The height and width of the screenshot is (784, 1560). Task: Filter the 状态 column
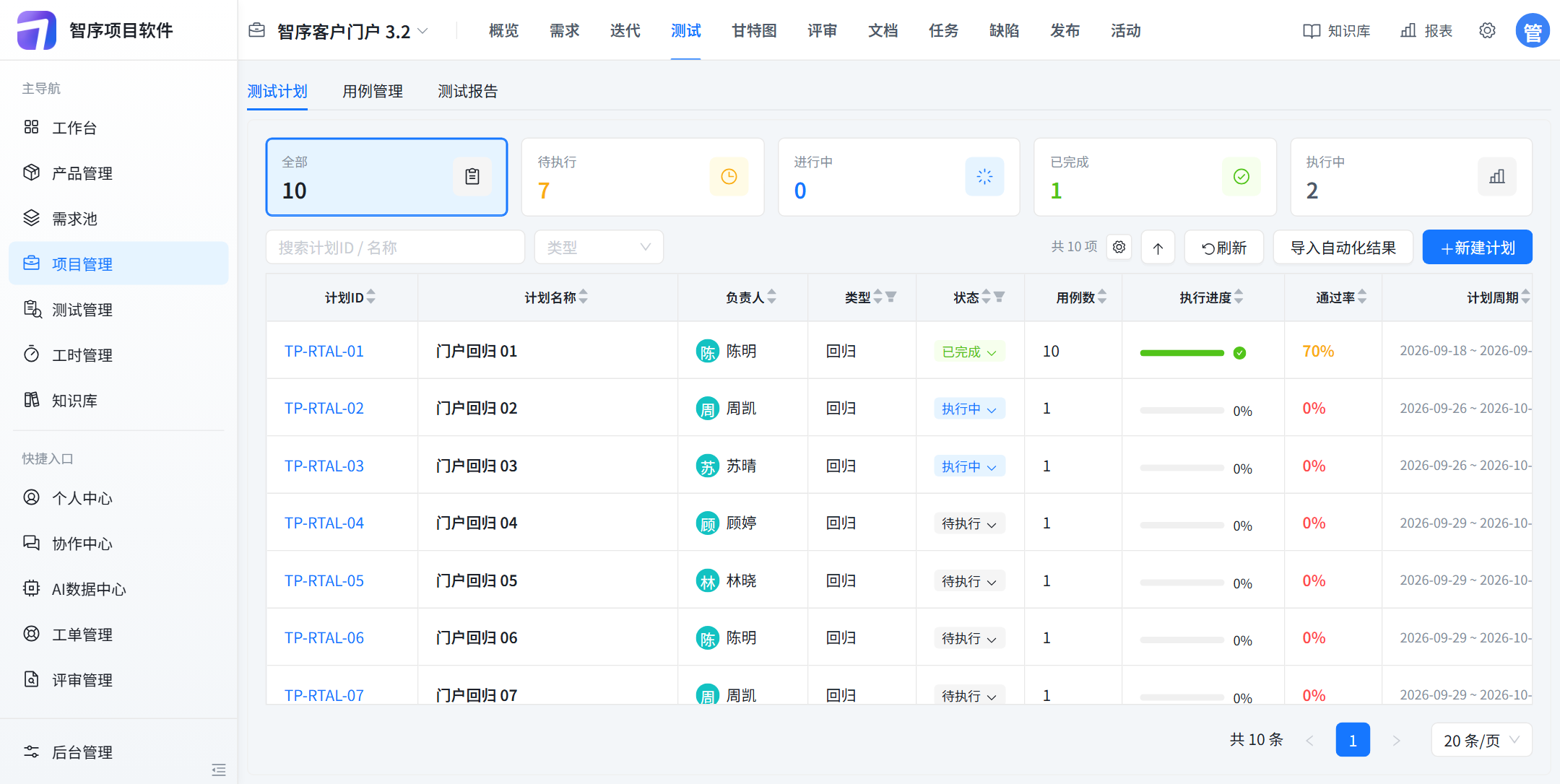1000,297
